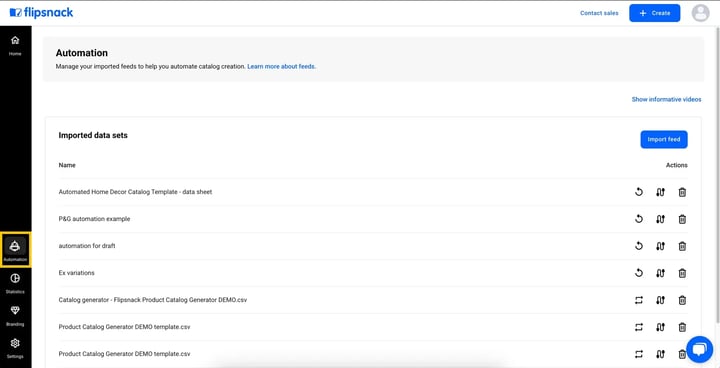The height and width of the screenshot is (368, 720).
Task: Select the Ex variations name
Action: pos(76,273)
